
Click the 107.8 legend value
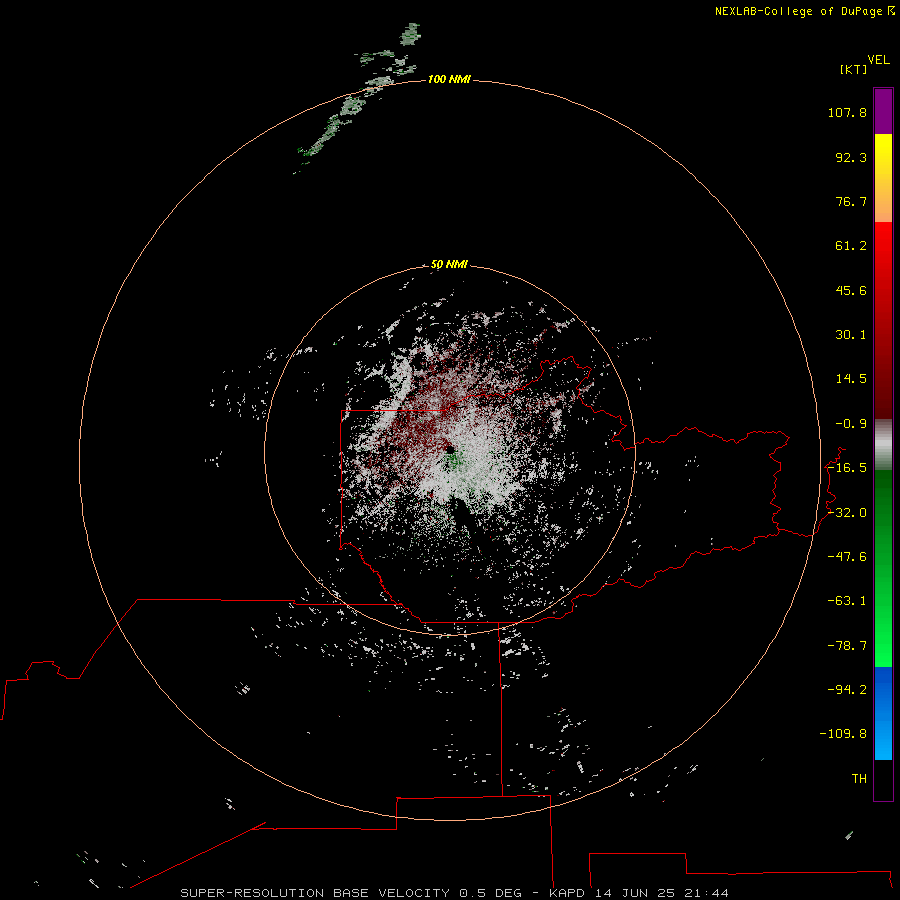click(x=847, y=112)
